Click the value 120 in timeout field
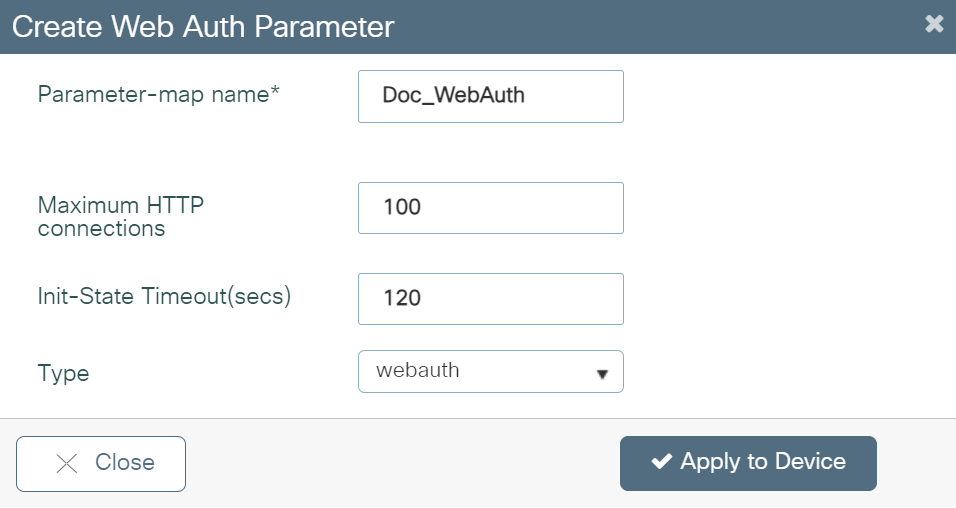This screenshot has width=956, height=508. coord(402,299)
